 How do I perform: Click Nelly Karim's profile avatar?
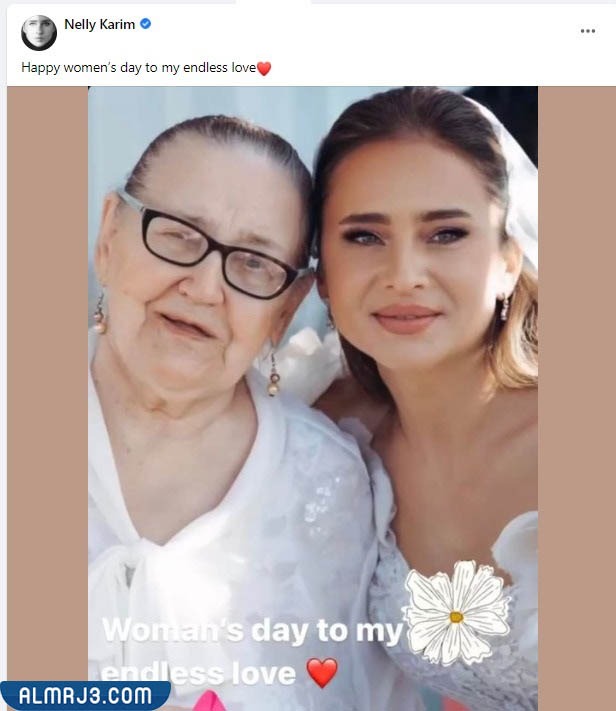[39, 32]
